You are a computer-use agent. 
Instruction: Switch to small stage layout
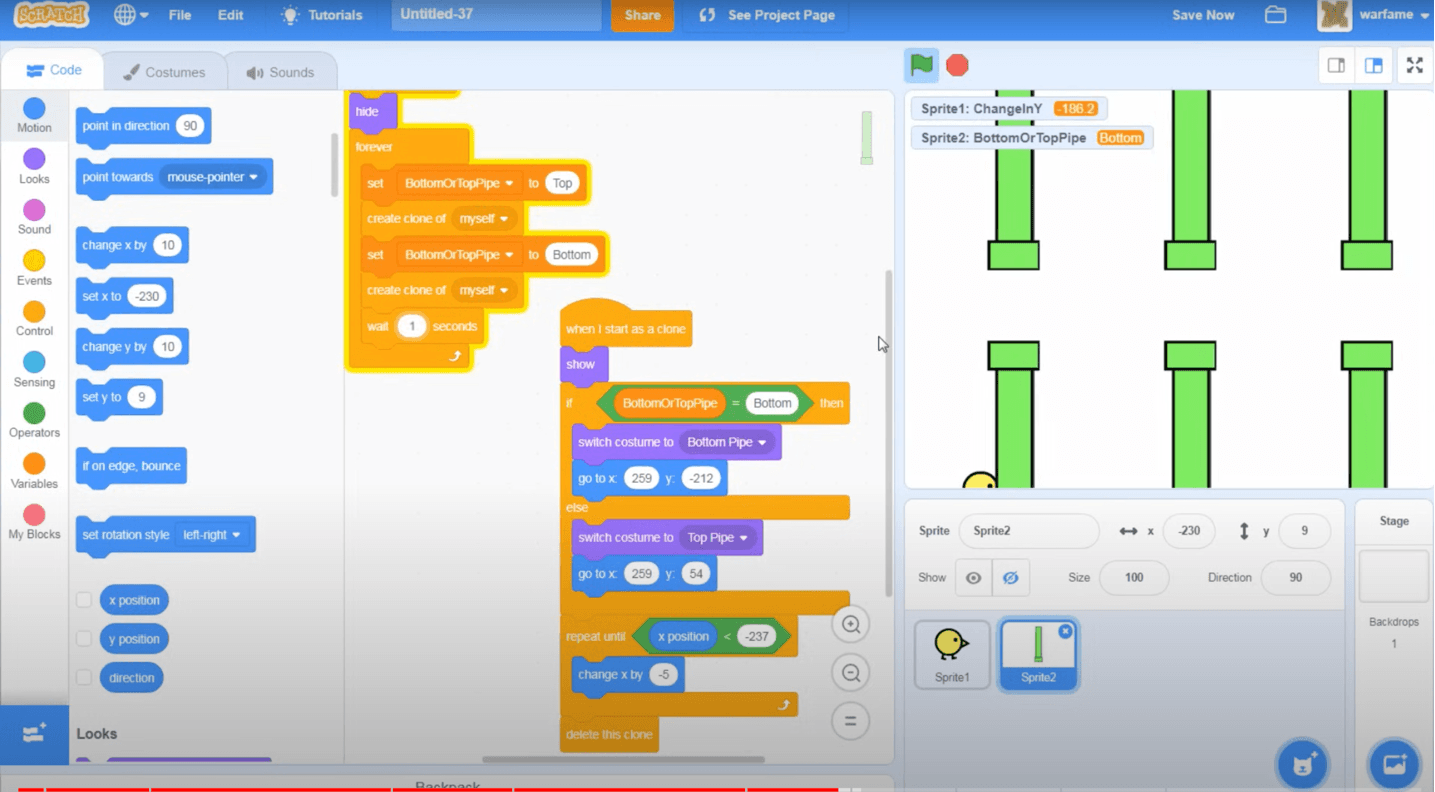click(1336, 65)
